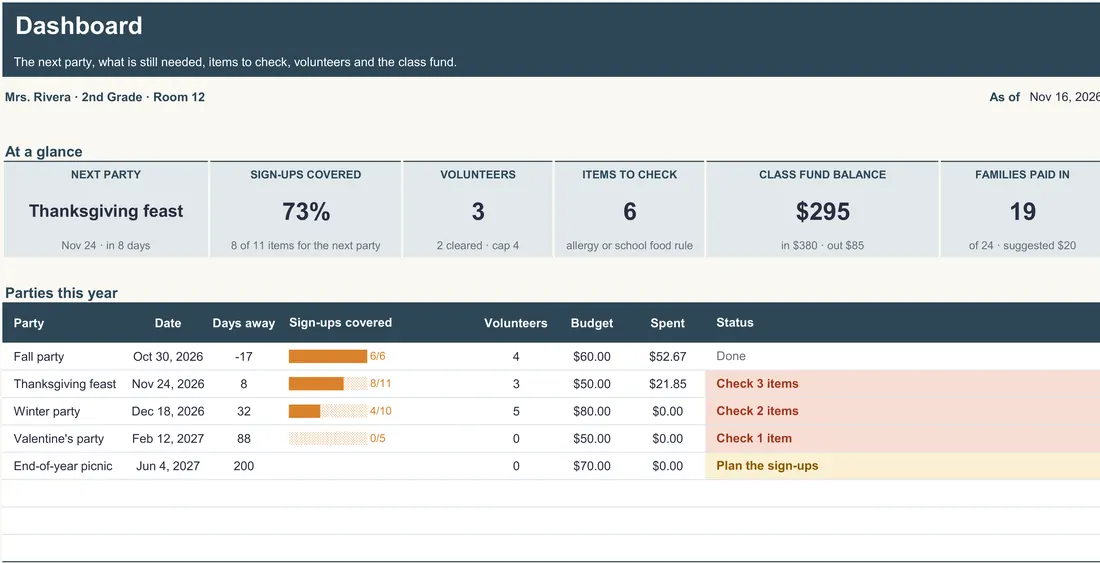The image size is (1100, 563).
Task: Click the Days away column header
Action: (243, 323)
